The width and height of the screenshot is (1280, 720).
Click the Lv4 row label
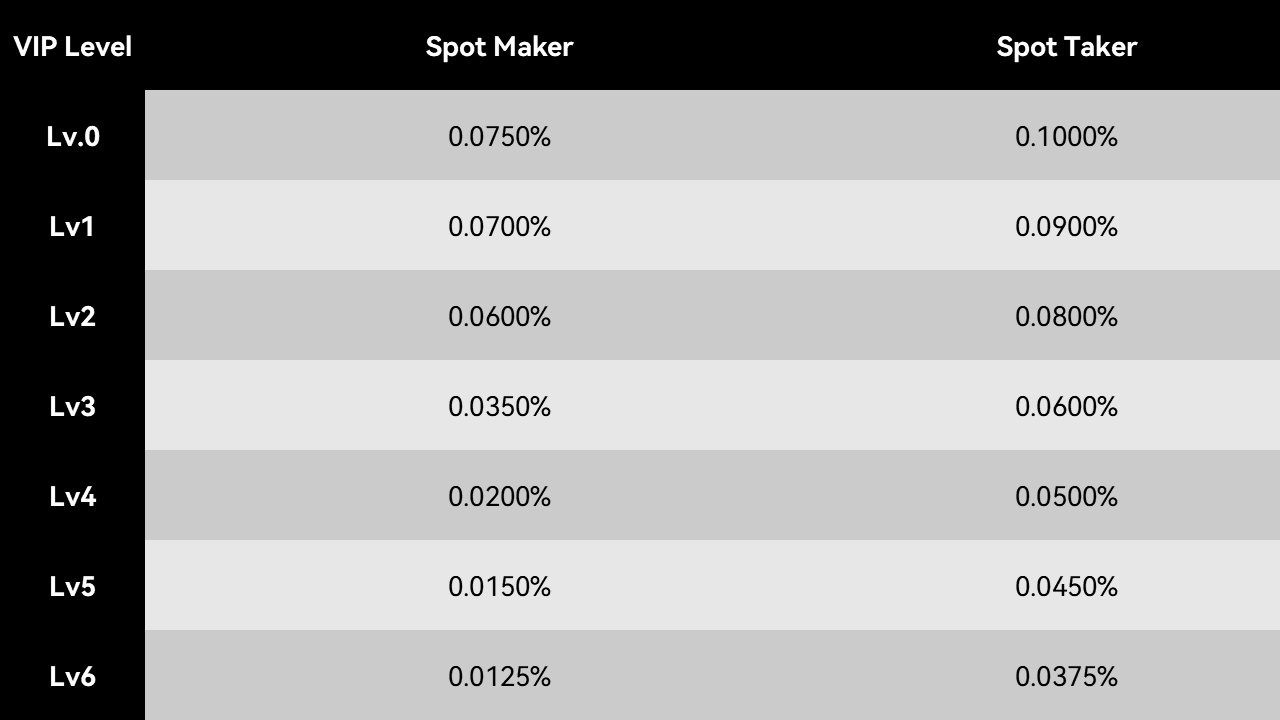72,496
